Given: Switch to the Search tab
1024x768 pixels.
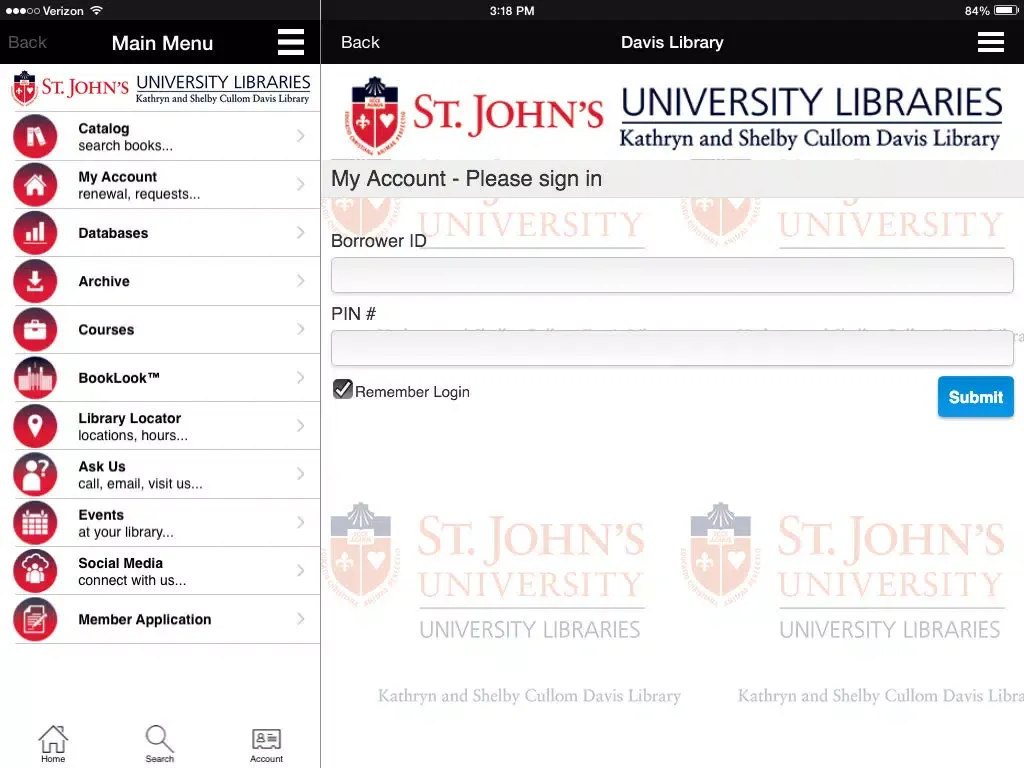Looking at the screenshot, I should click(159, 744).
